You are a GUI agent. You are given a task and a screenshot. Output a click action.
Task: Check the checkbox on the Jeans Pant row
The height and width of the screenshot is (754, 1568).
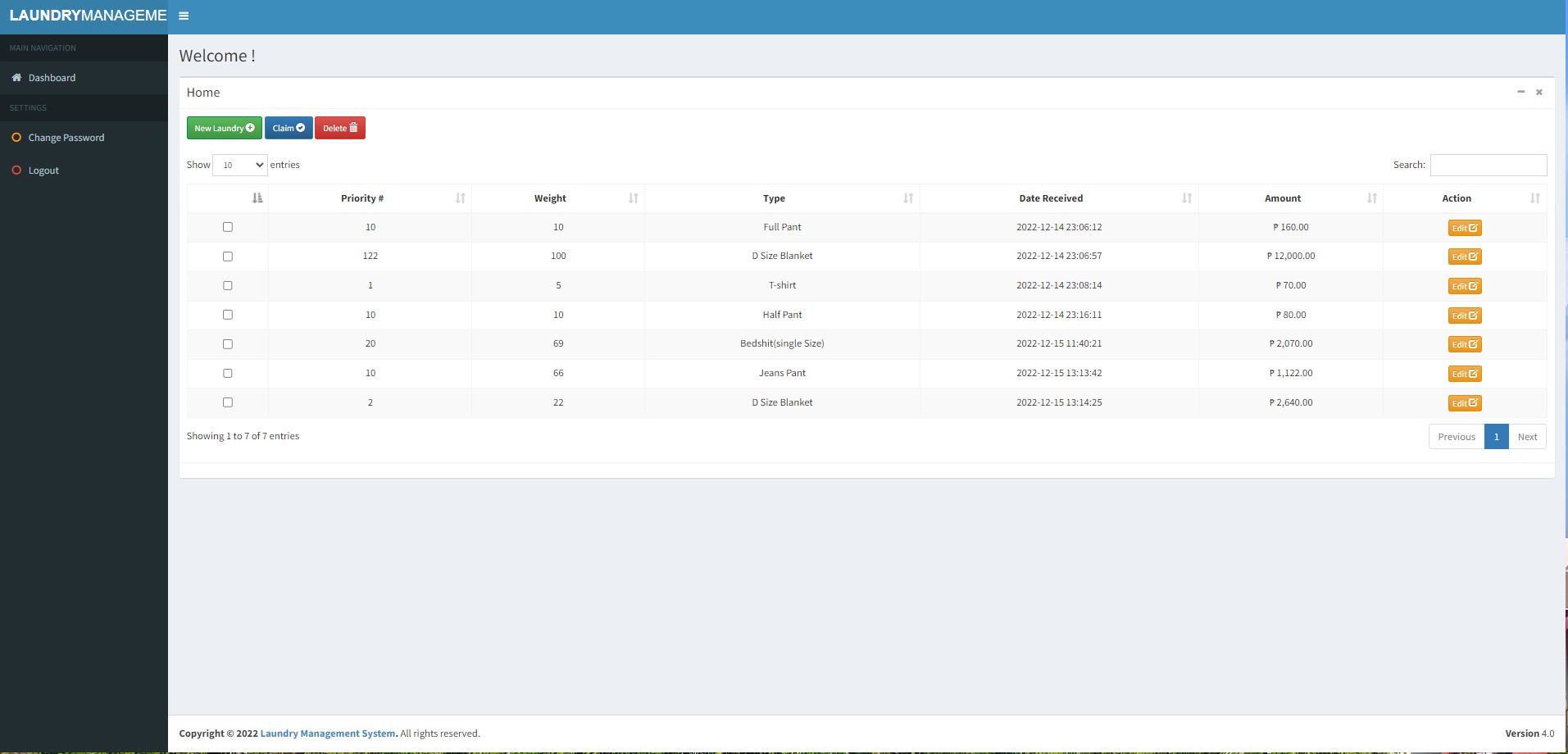228,373
